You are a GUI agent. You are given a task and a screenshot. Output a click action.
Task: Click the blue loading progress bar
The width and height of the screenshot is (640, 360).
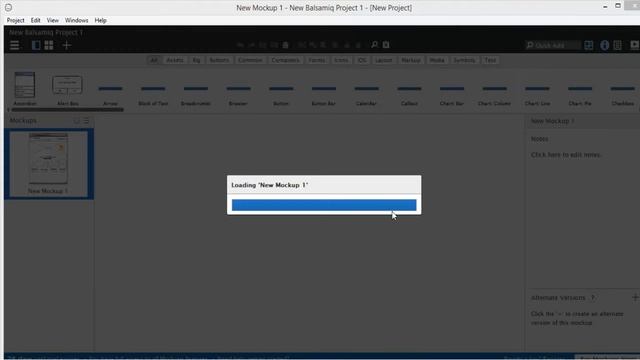(x=324, y=205)
